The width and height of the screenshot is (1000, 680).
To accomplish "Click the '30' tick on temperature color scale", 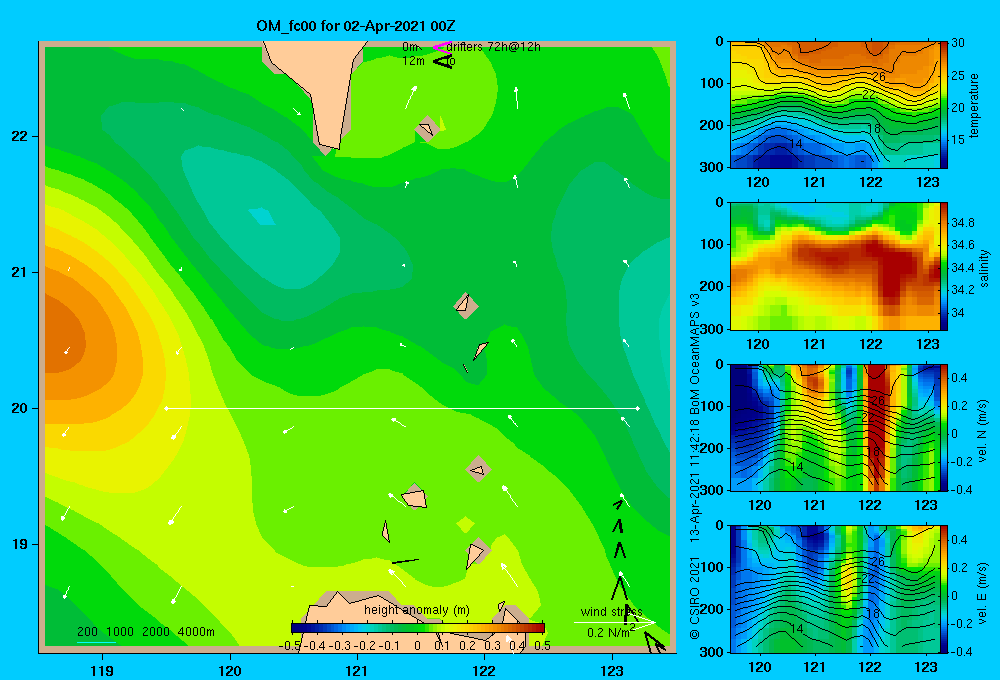I will pyautogui.click(x=958, y=43).
